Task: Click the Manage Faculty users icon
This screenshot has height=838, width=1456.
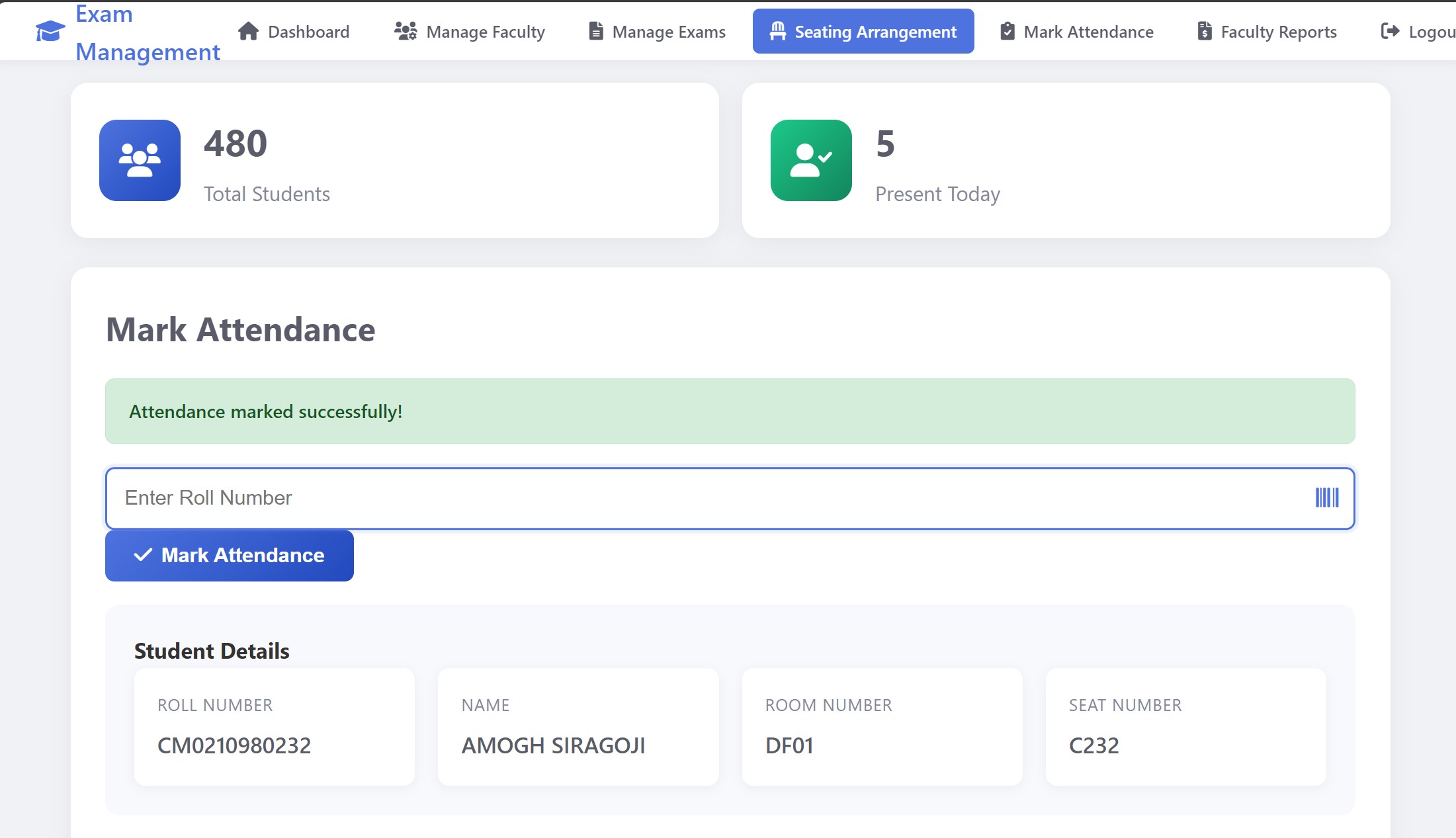Action: click(x=406, y=31)
